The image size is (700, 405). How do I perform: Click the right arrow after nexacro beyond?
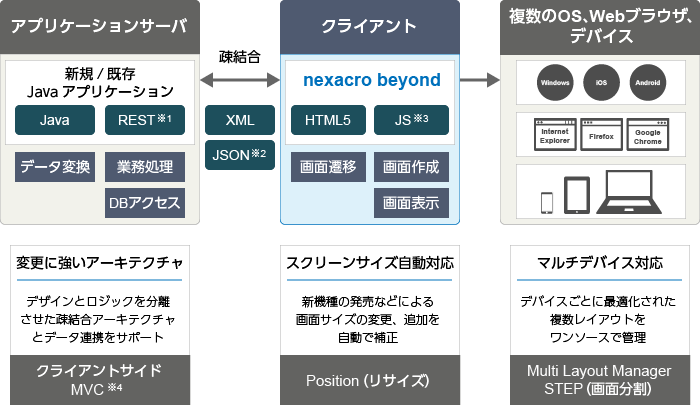coord(480,80)
